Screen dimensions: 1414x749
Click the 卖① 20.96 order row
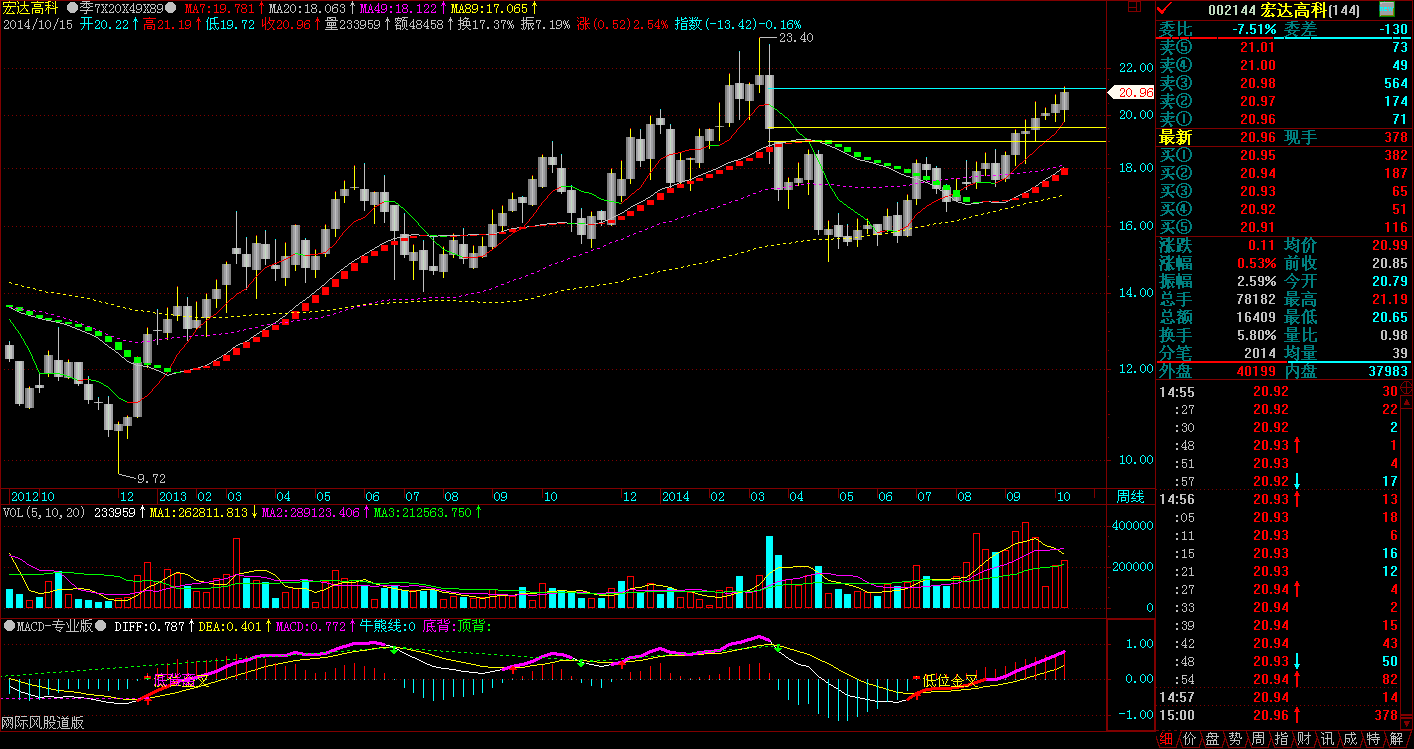[x=1284, y=120]
